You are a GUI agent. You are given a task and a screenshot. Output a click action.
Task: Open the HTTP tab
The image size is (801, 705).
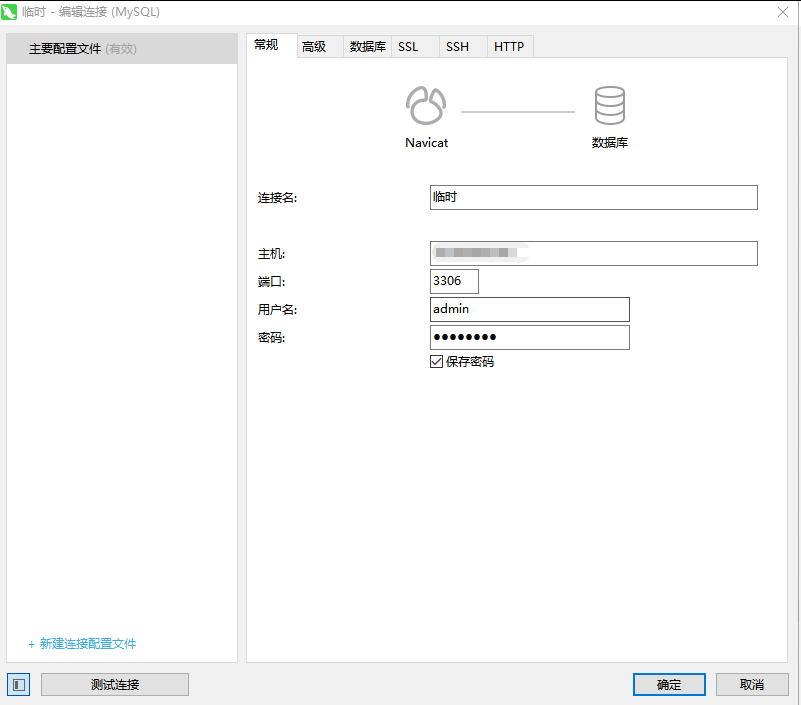tap(510, 46)
